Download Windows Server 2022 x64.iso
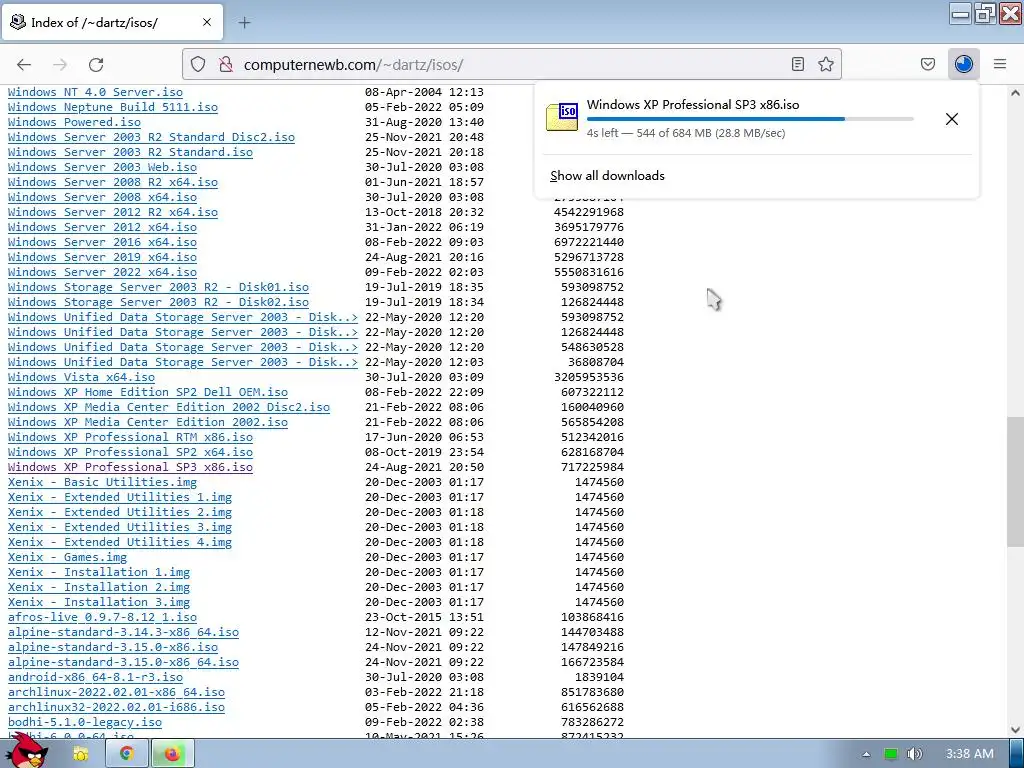This screenshot has width=1024, height=768. coord(103,272)
